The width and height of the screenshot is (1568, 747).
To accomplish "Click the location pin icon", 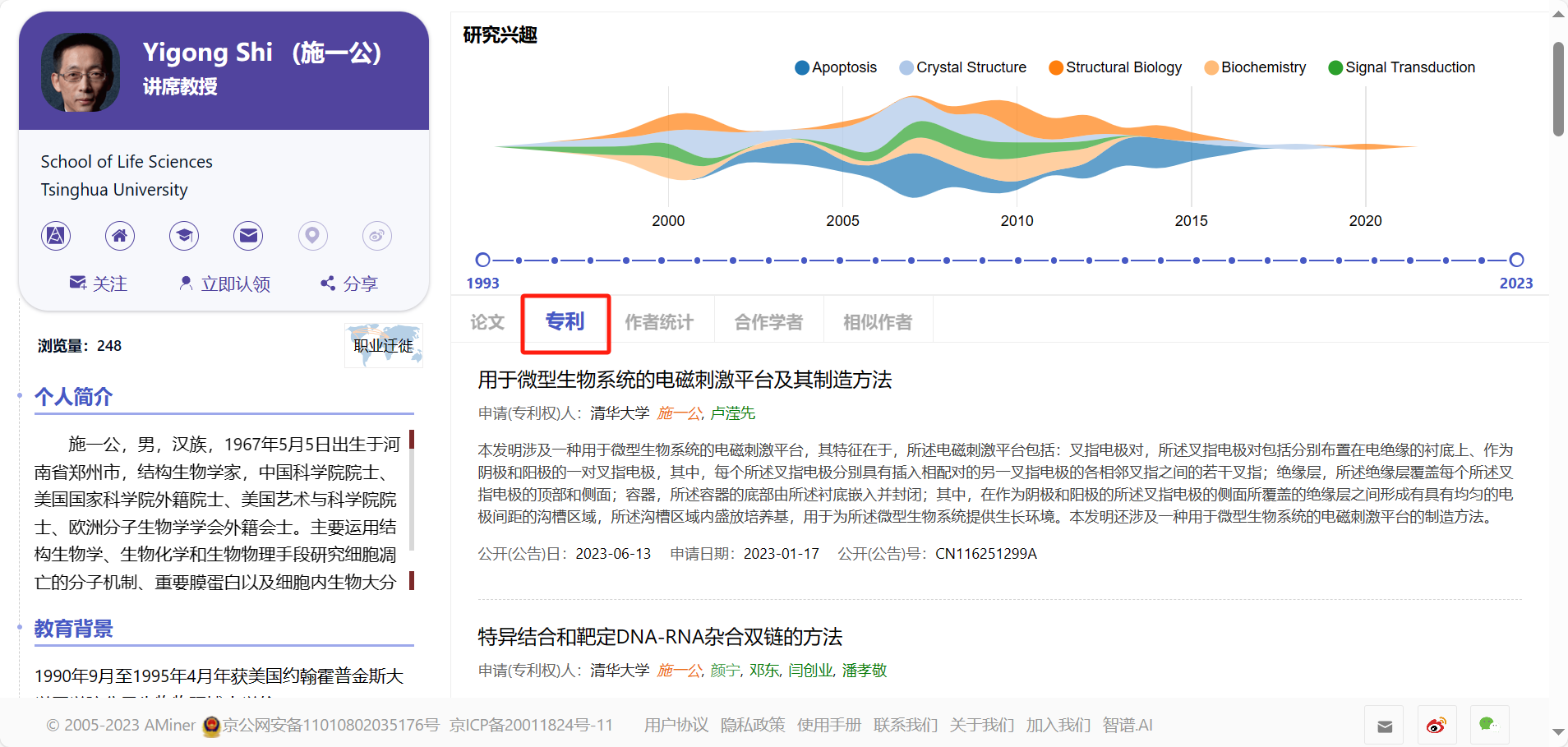I will [x=312, y=236].
